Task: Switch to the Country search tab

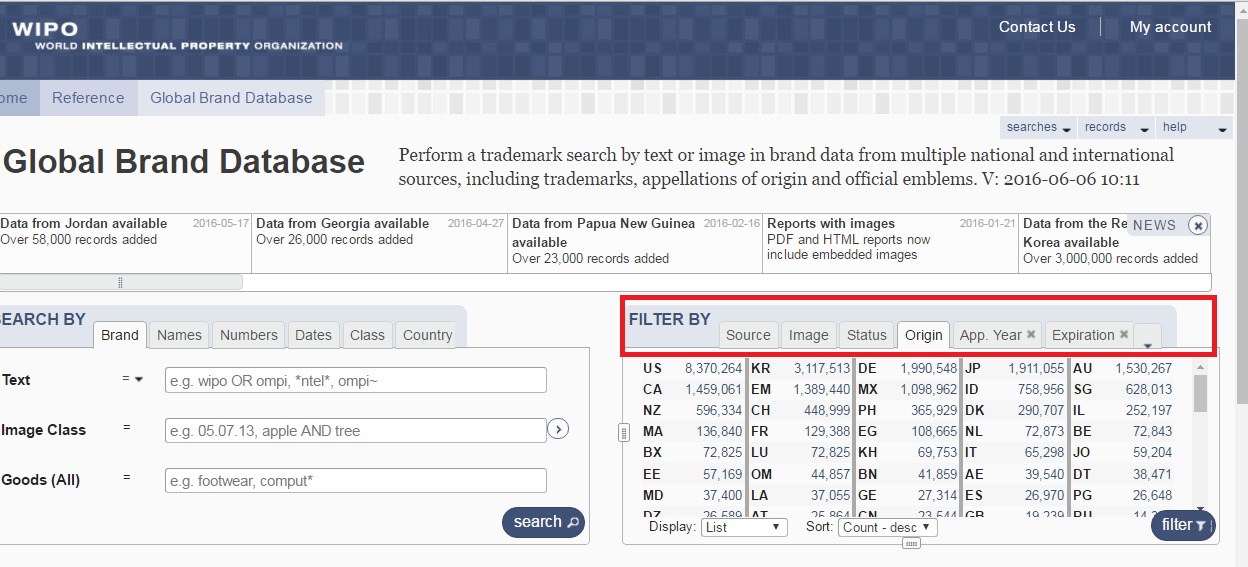Action: [x=428, y=335]
